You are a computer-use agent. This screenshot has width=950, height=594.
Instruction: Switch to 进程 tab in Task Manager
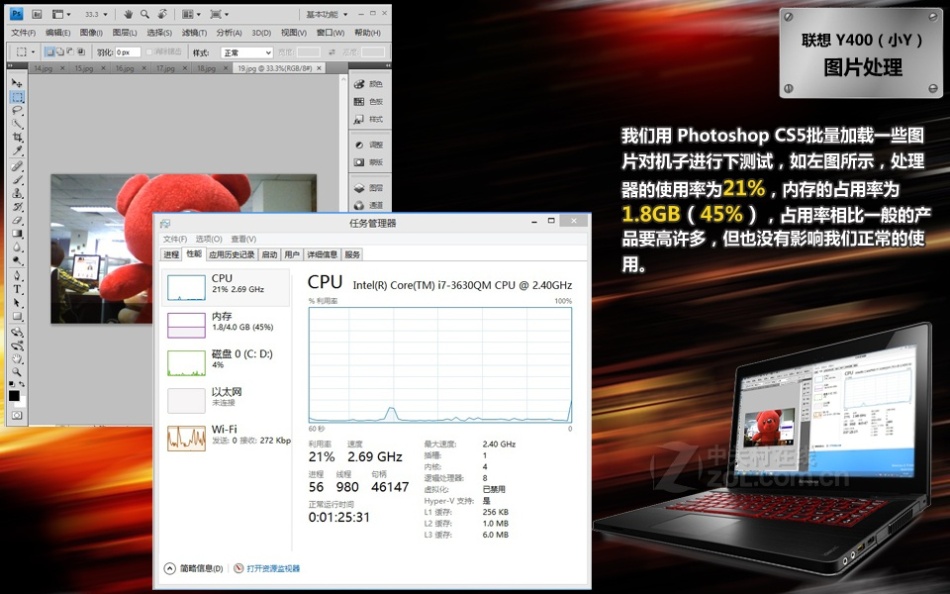click(x=171, y=255)
